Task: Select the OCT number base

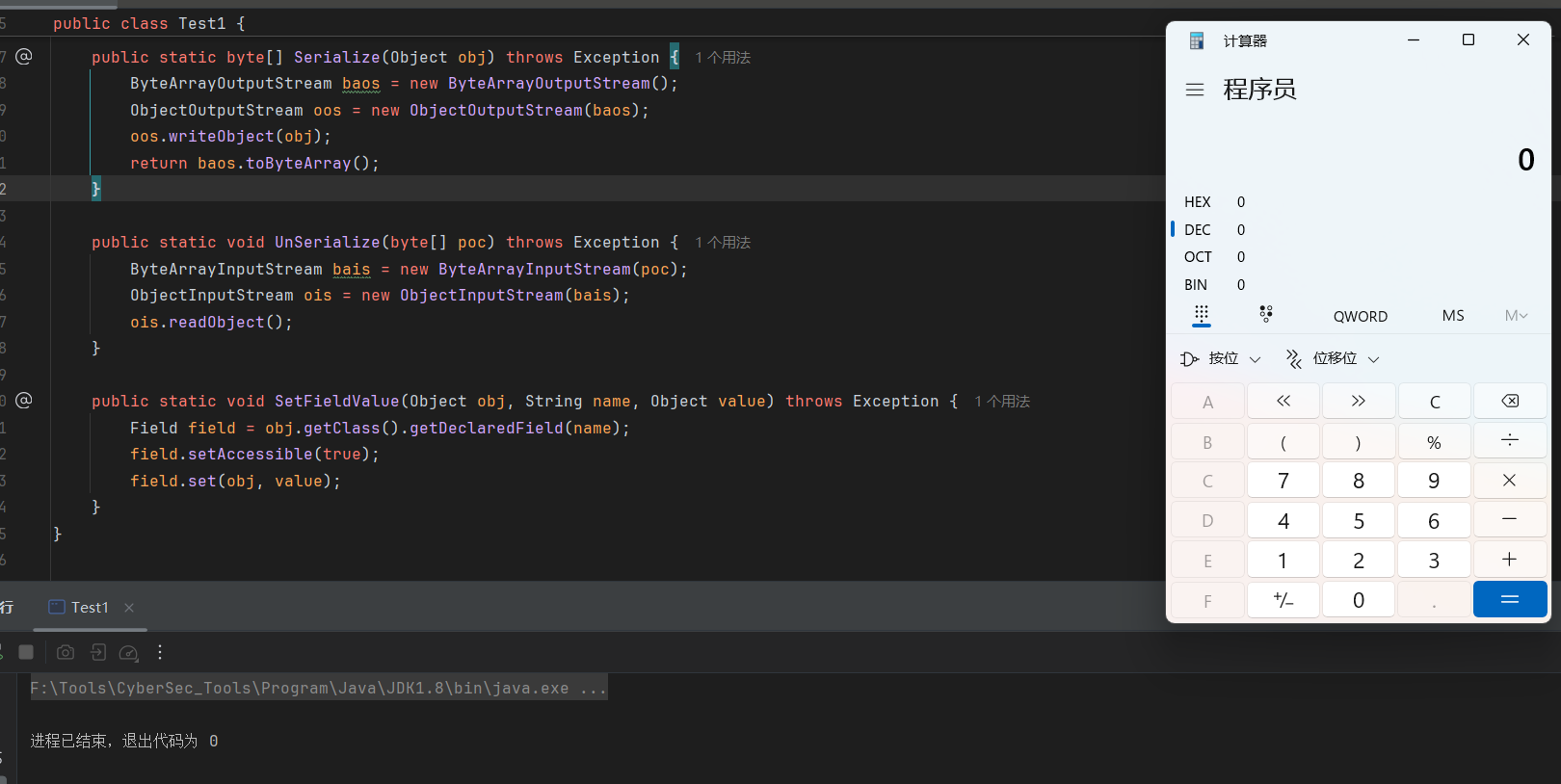Action: coord(1198,257)
